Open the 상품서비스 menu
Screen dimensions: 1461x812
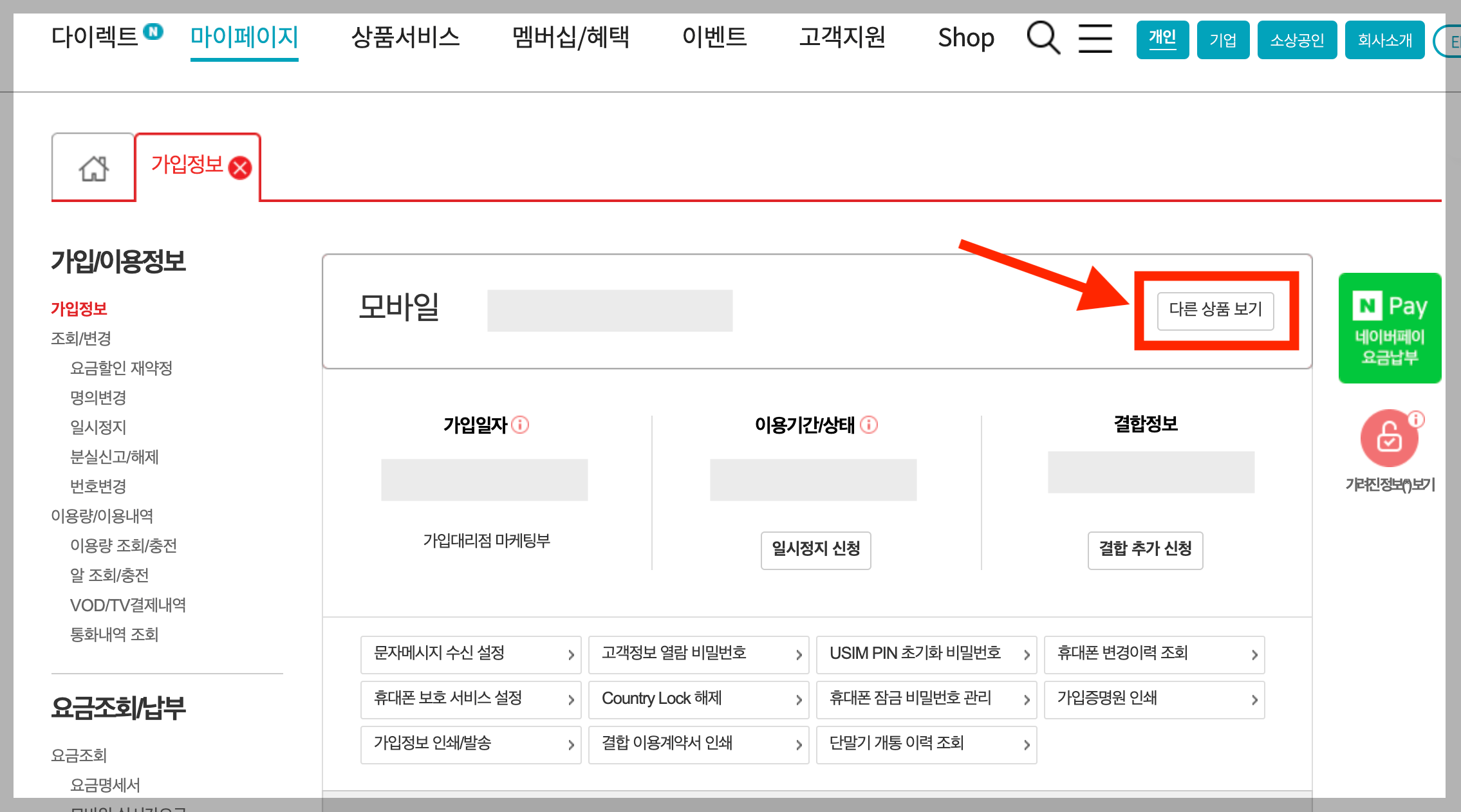click(405, 37)
